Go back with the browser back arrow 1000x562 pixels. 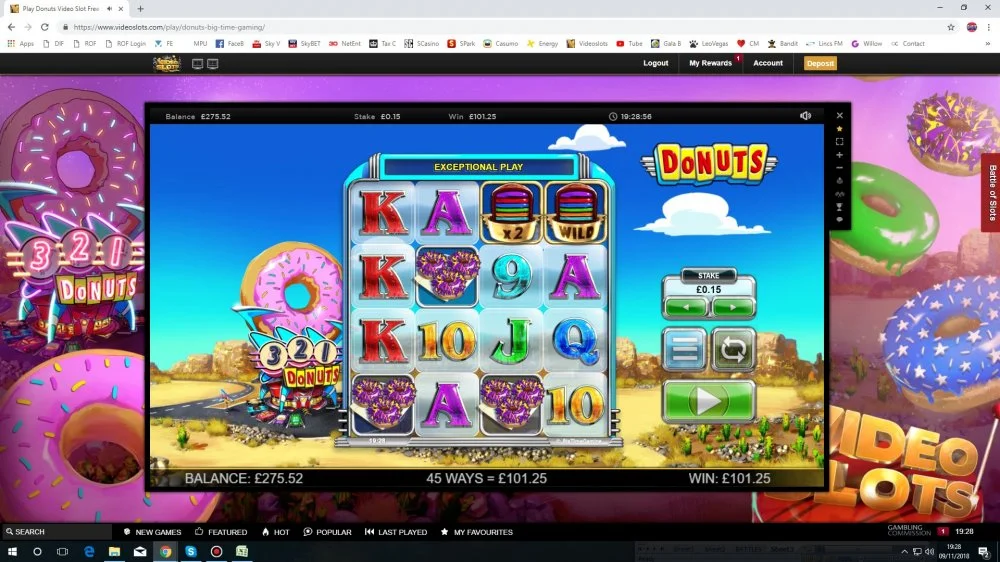pos(11,27)
